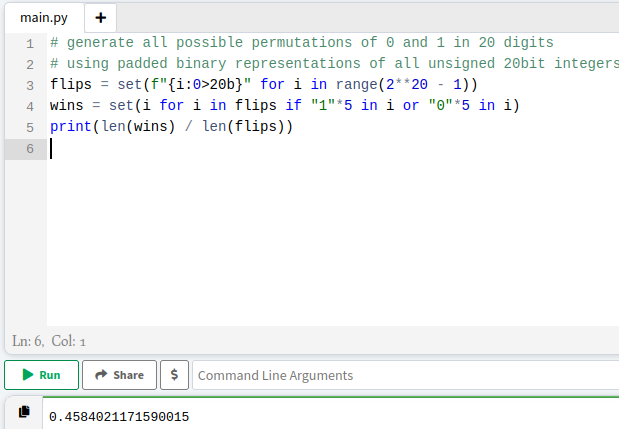Click line number 6 in the gutter
This screenshot has width=619, height=429.
(30, 148)
